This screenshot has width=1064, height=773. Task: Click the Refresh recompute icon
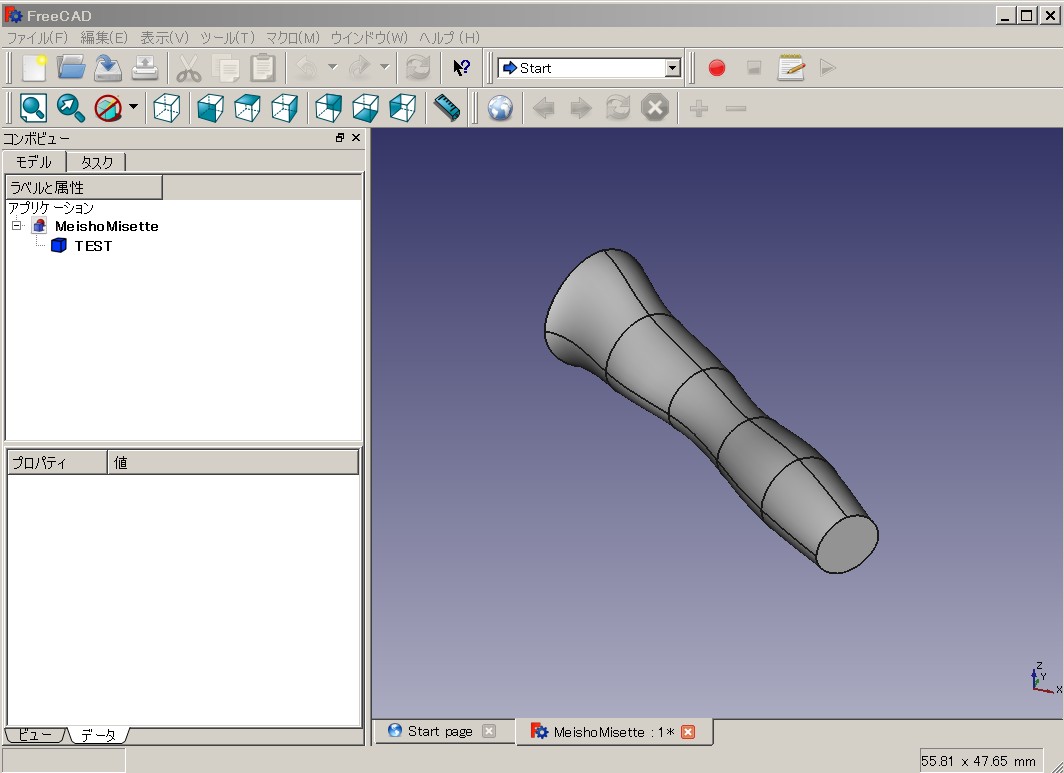coord(417,68)
